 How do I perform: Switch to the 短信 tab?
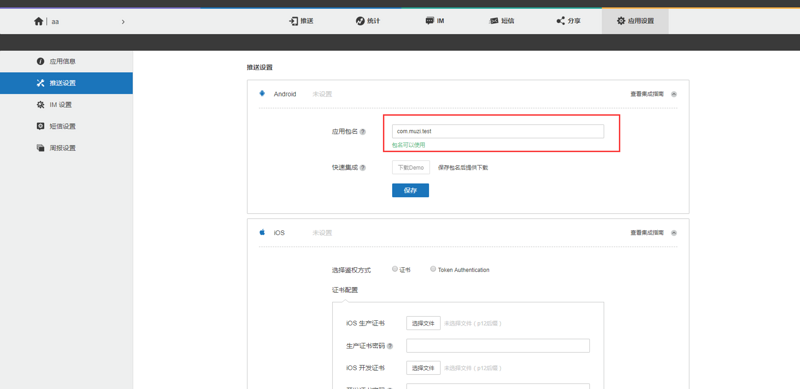click(x=502, y=21)
